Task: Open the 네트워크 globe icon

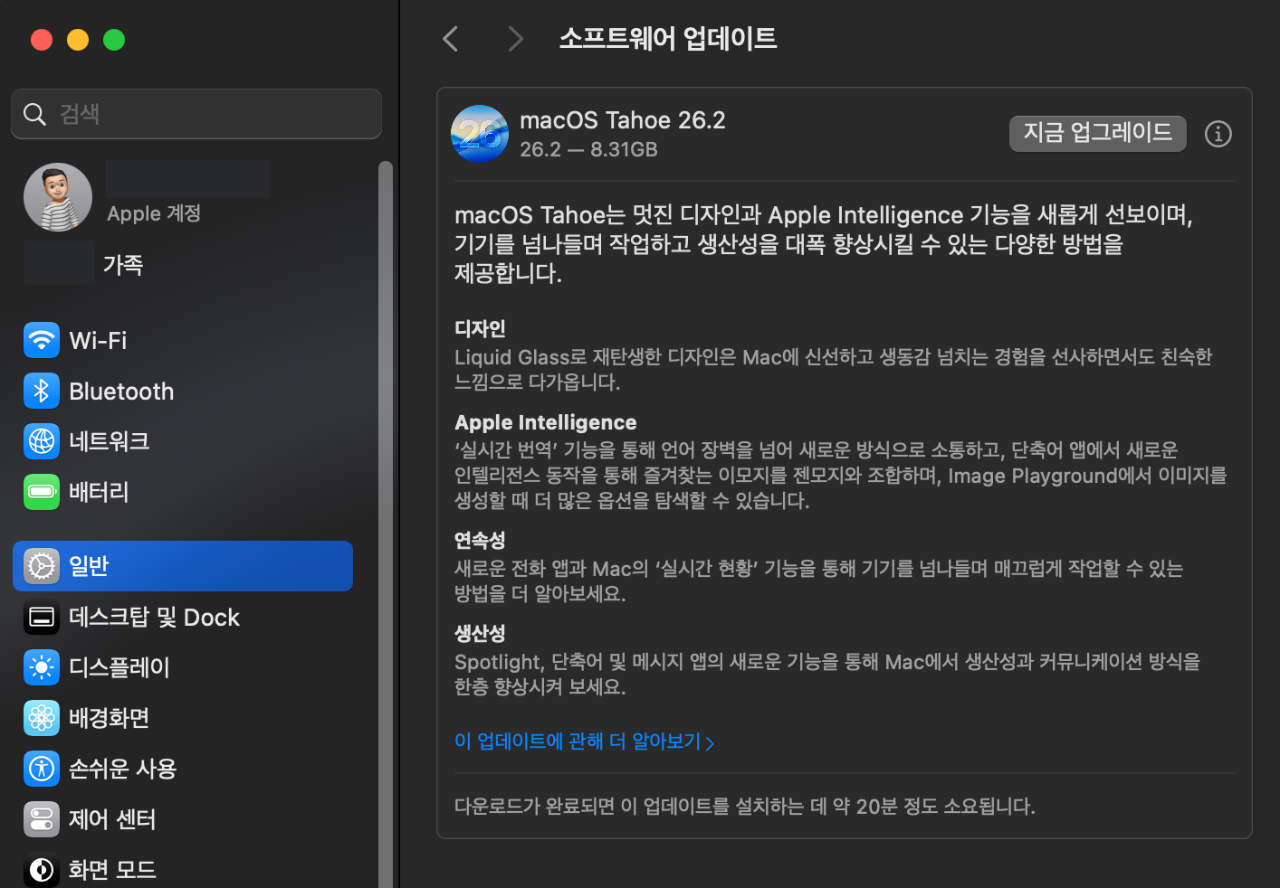Action: [x=41, y=441]
